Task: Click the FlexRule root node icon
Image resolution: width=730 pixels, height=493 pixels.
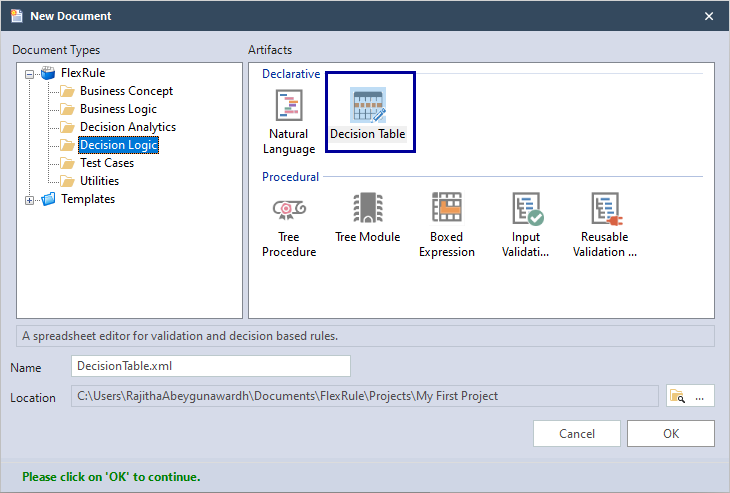Action: click(48, 73)
